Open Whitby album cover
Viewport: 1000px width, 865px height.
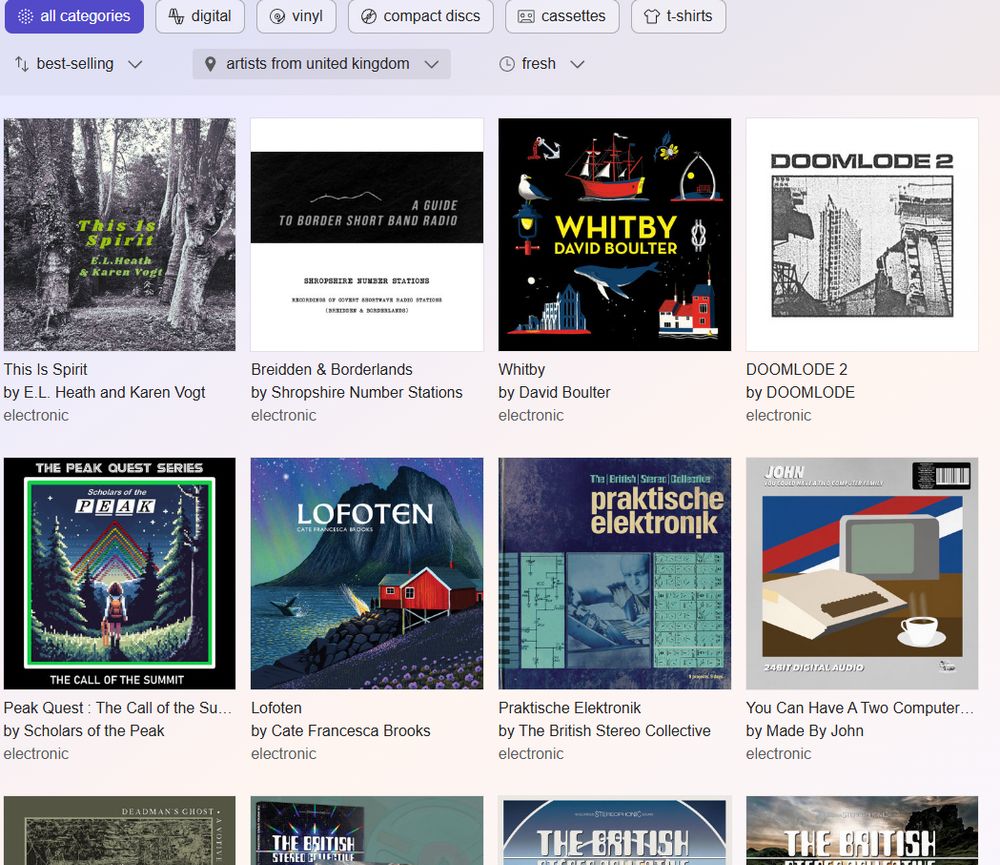pos(614,234)
